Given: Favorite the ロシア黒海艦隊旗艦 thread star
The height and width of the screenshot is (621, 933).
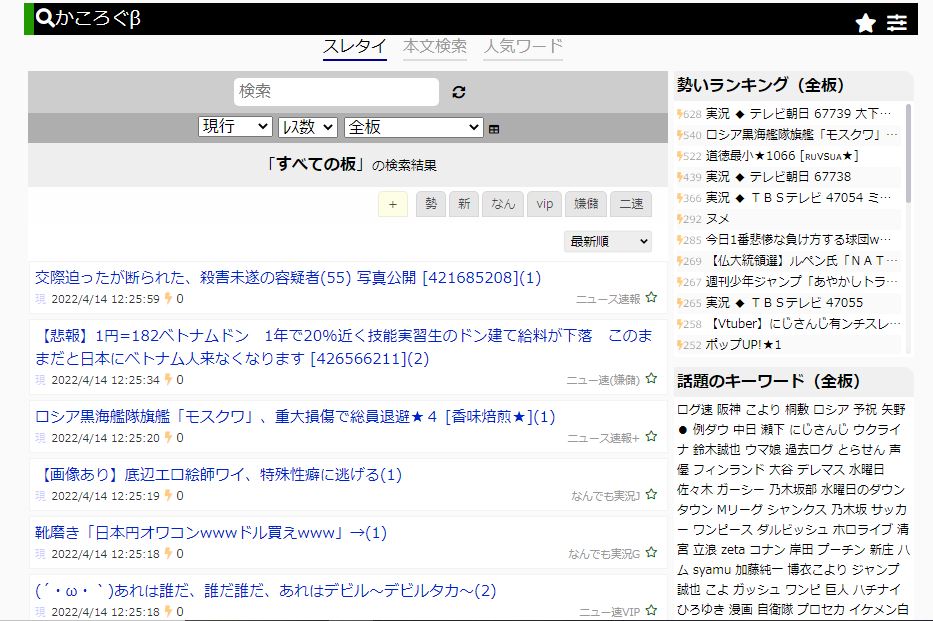Looking at the screenshot, I should pos(652,437).
